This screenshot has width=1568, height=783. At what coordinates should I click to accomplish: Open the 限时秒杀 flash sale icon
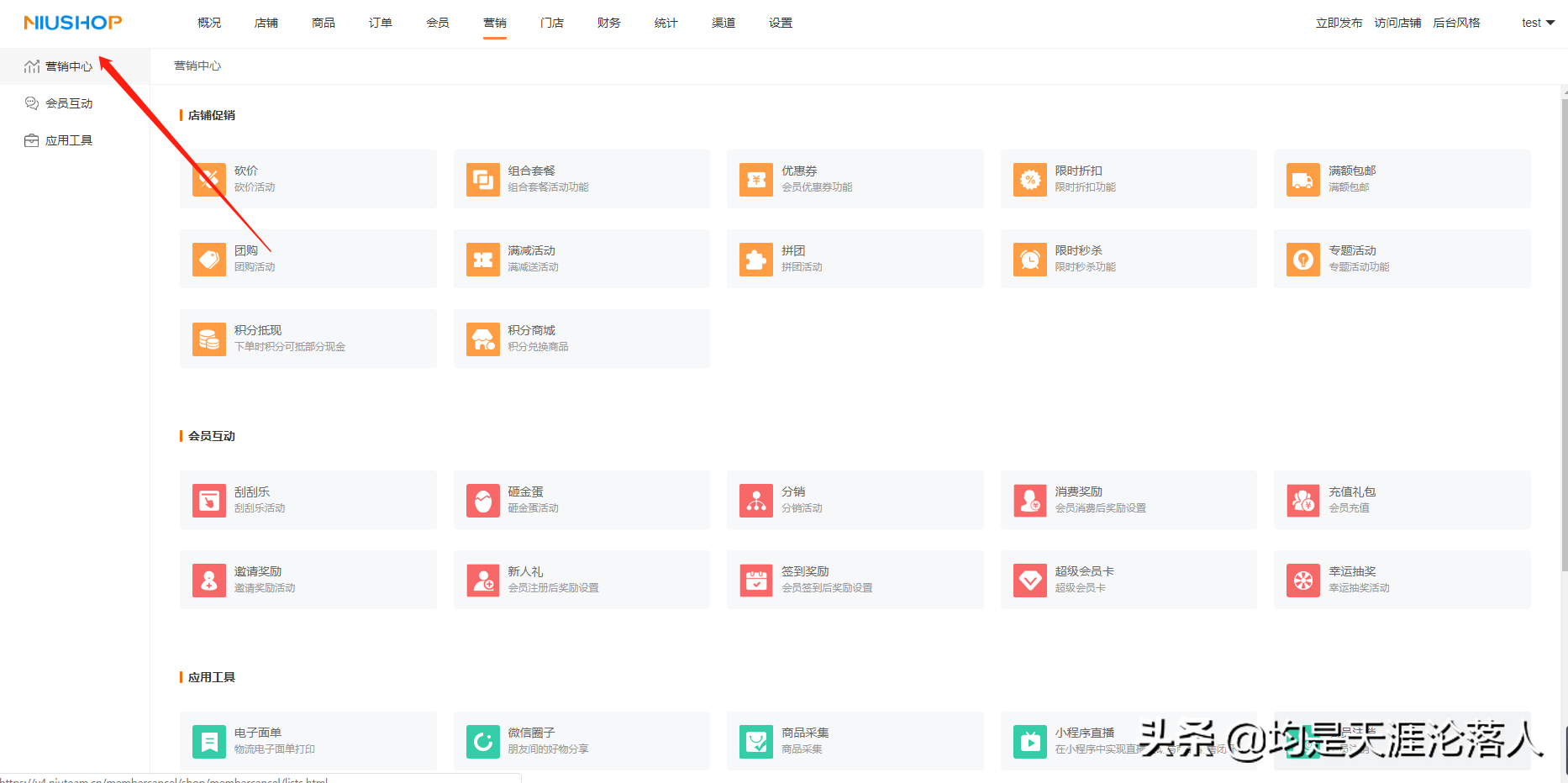pyautogui.click(x=1029, y=259)
